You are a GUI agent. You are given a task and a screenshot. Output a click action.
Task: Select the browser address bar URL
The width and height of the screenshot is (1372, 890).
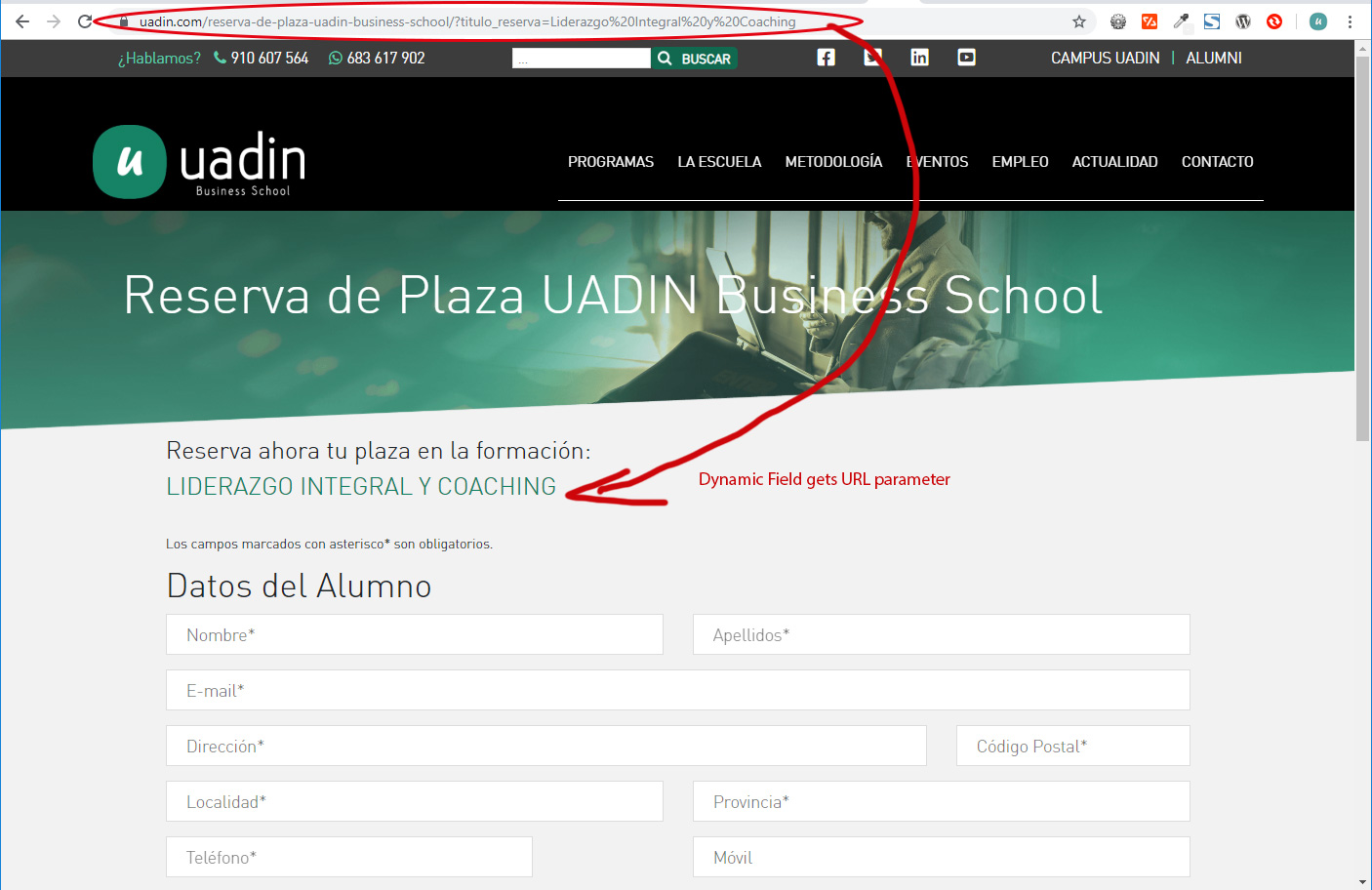click(467, 21)
